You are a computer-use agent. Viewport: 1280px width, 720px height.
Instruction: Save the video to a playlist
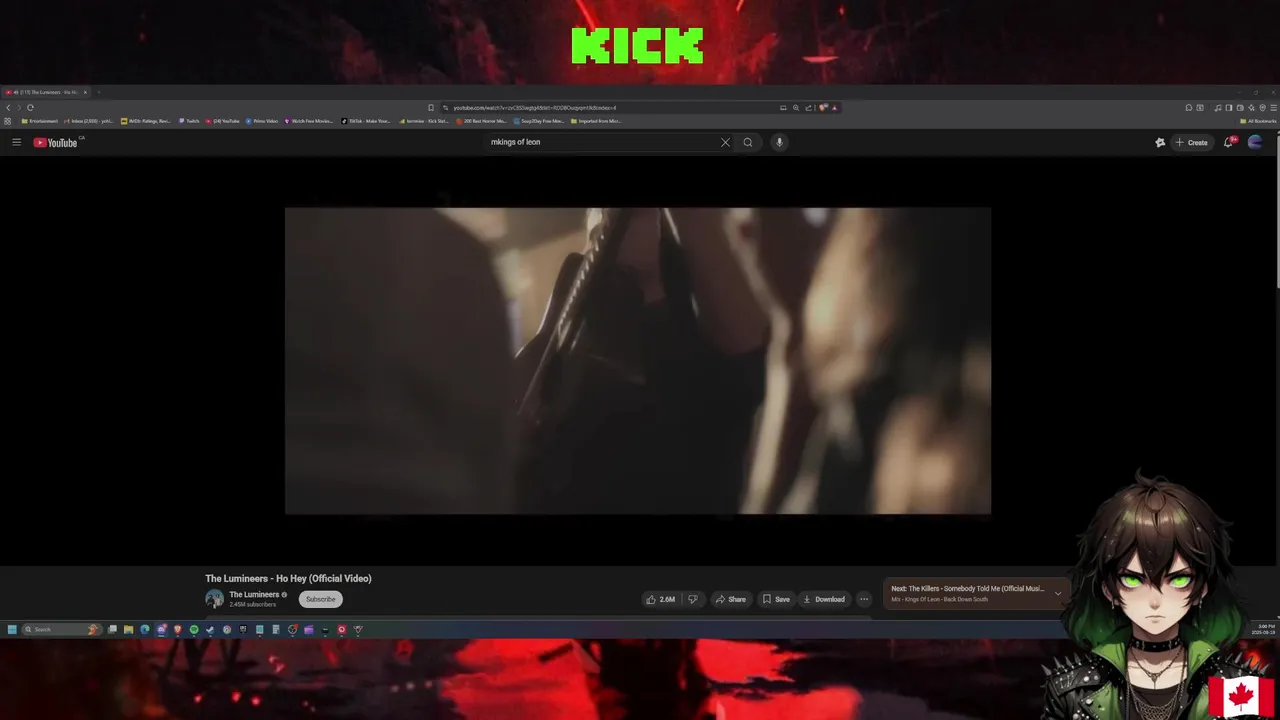click(x=776, y=599)
